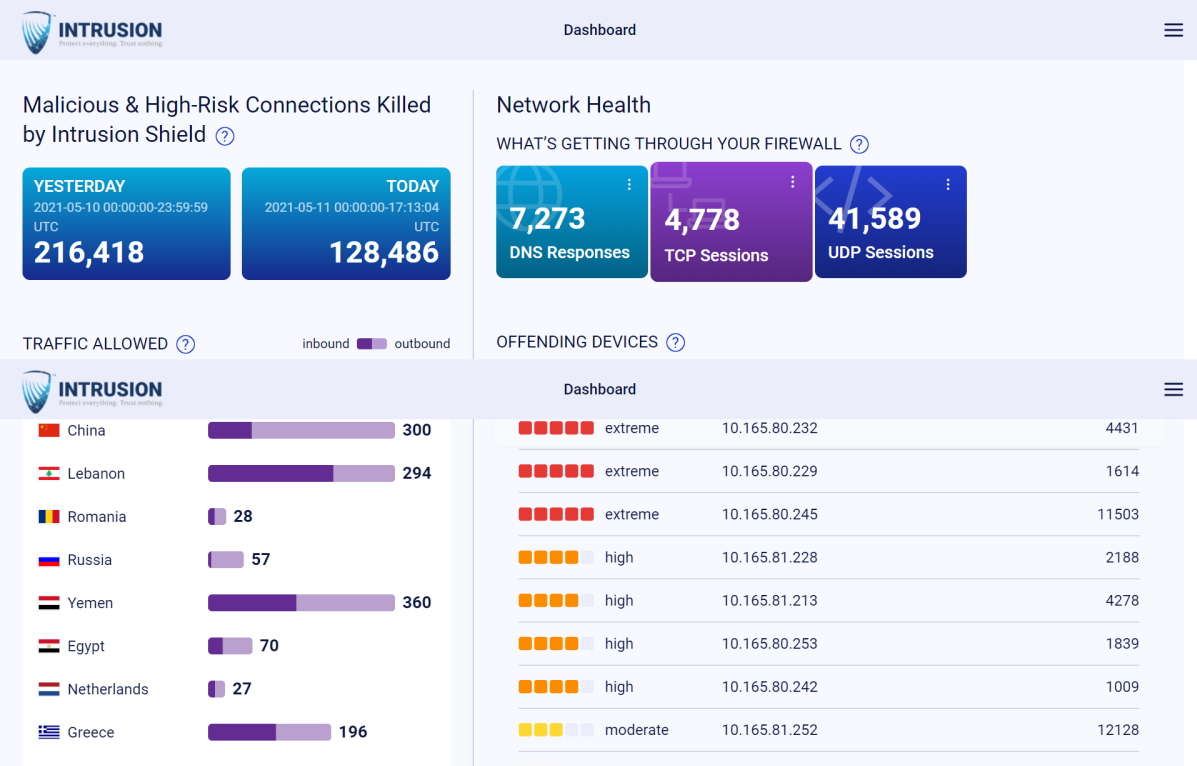Open options menu on UDP Sessions card

tap(947, 183)
